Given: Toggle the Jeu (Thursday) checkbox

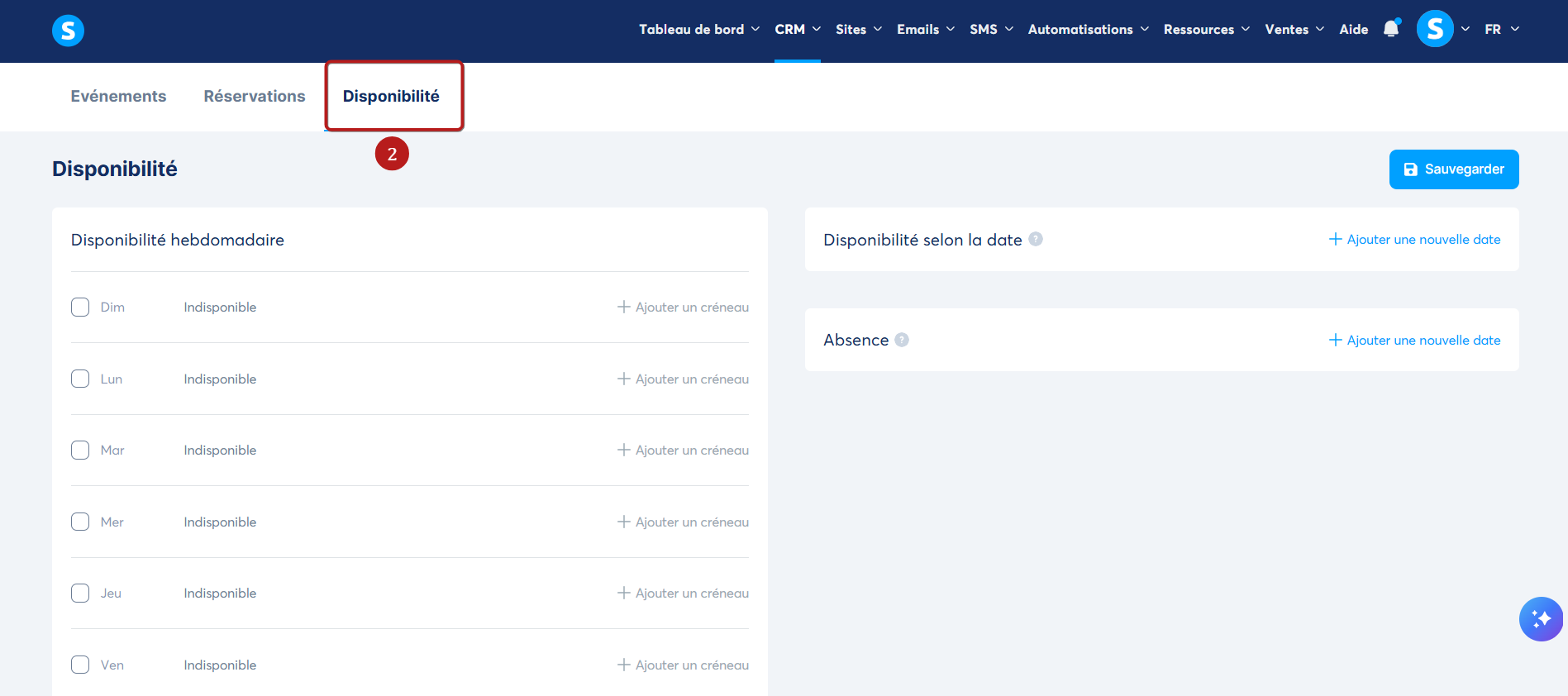Looking at the screenshot, I should 80,594.
